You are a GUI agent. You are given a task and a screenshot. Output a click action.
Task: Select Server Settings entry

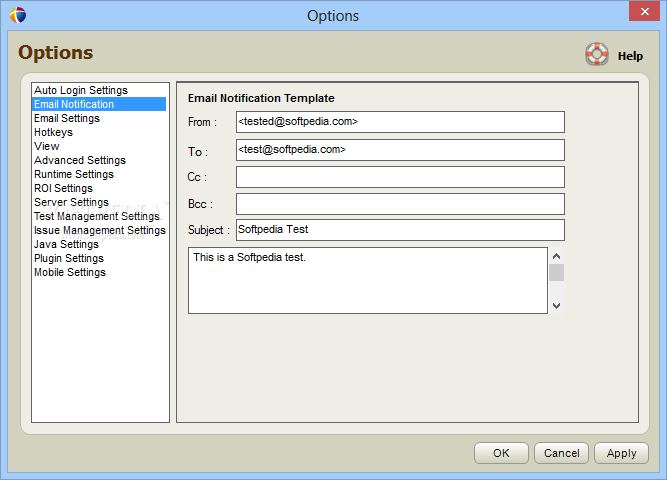click(99, 203)
